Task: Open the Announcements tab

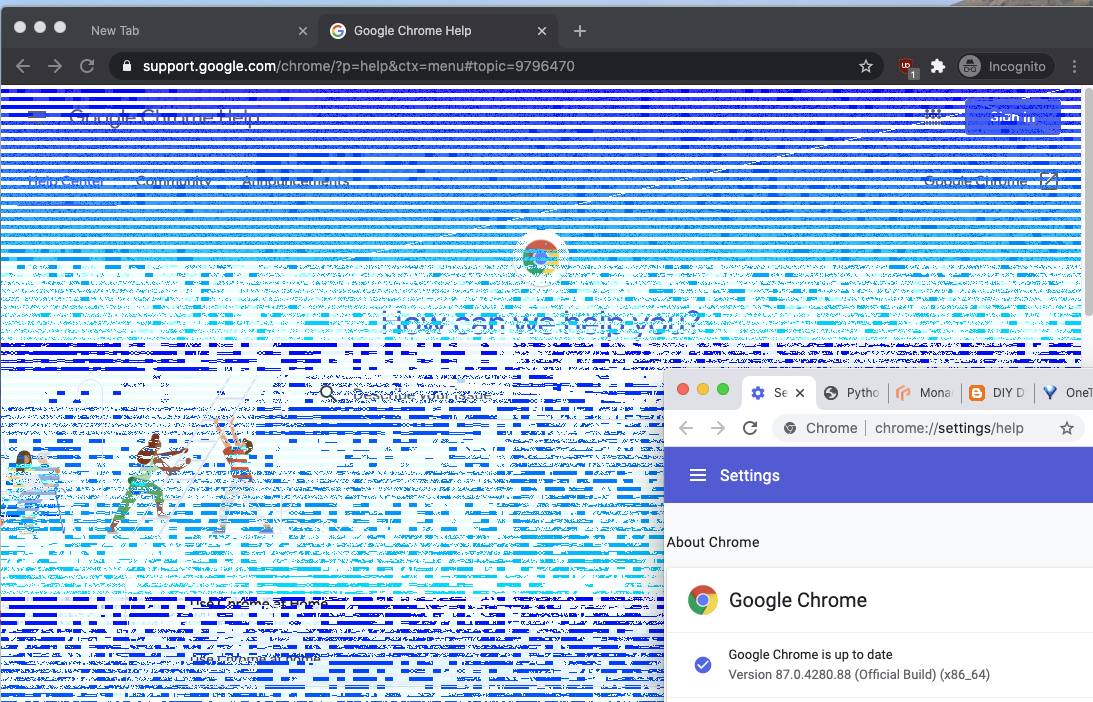Action: click(x=296, y=181)
